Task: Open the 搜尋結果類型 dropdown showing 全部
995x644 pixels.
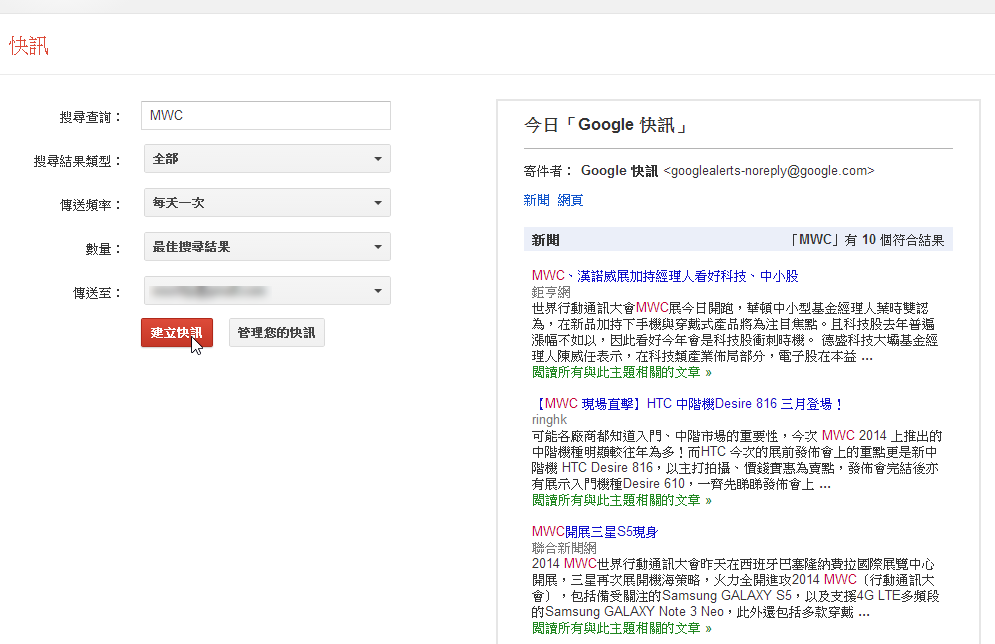Action: tap(267, 159)
